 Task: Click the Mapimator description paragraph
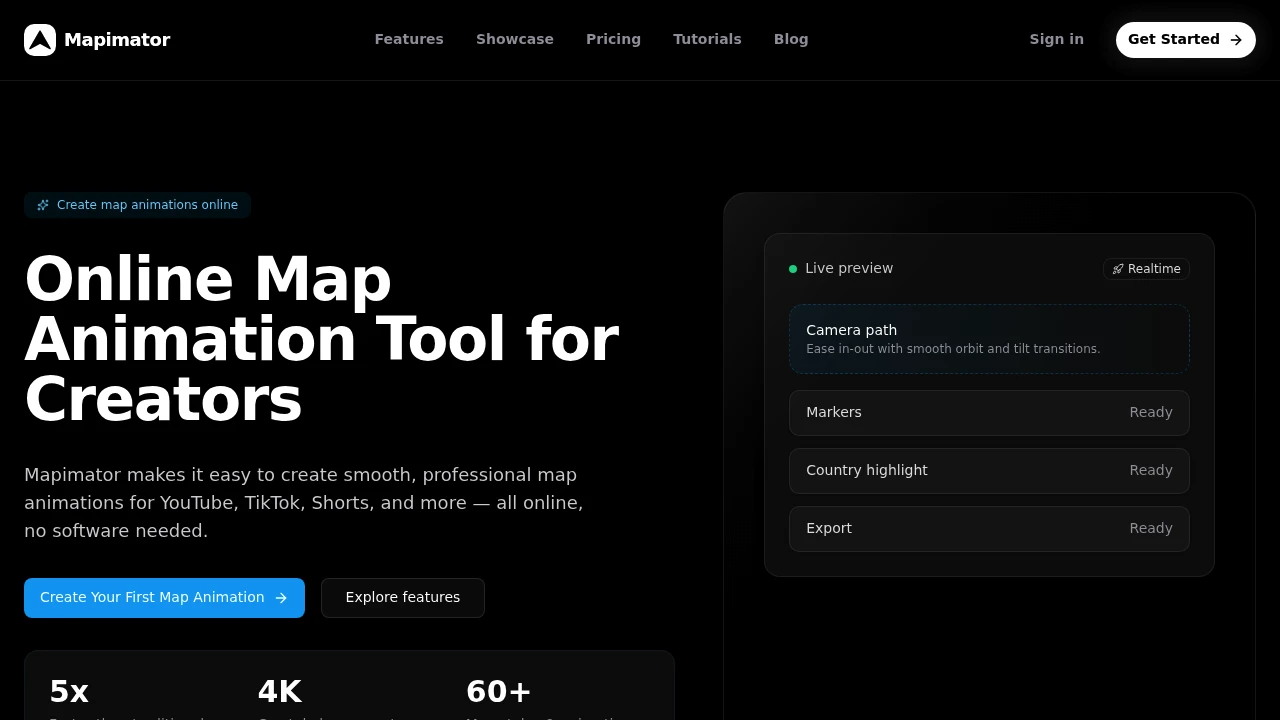pyautogui.click(x=304, y=503)
